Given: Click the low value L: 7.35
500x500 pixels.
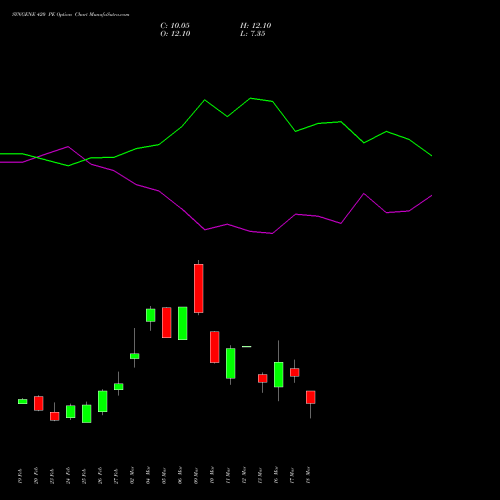Looking at the screenshot, I should [x=253, y=34].
